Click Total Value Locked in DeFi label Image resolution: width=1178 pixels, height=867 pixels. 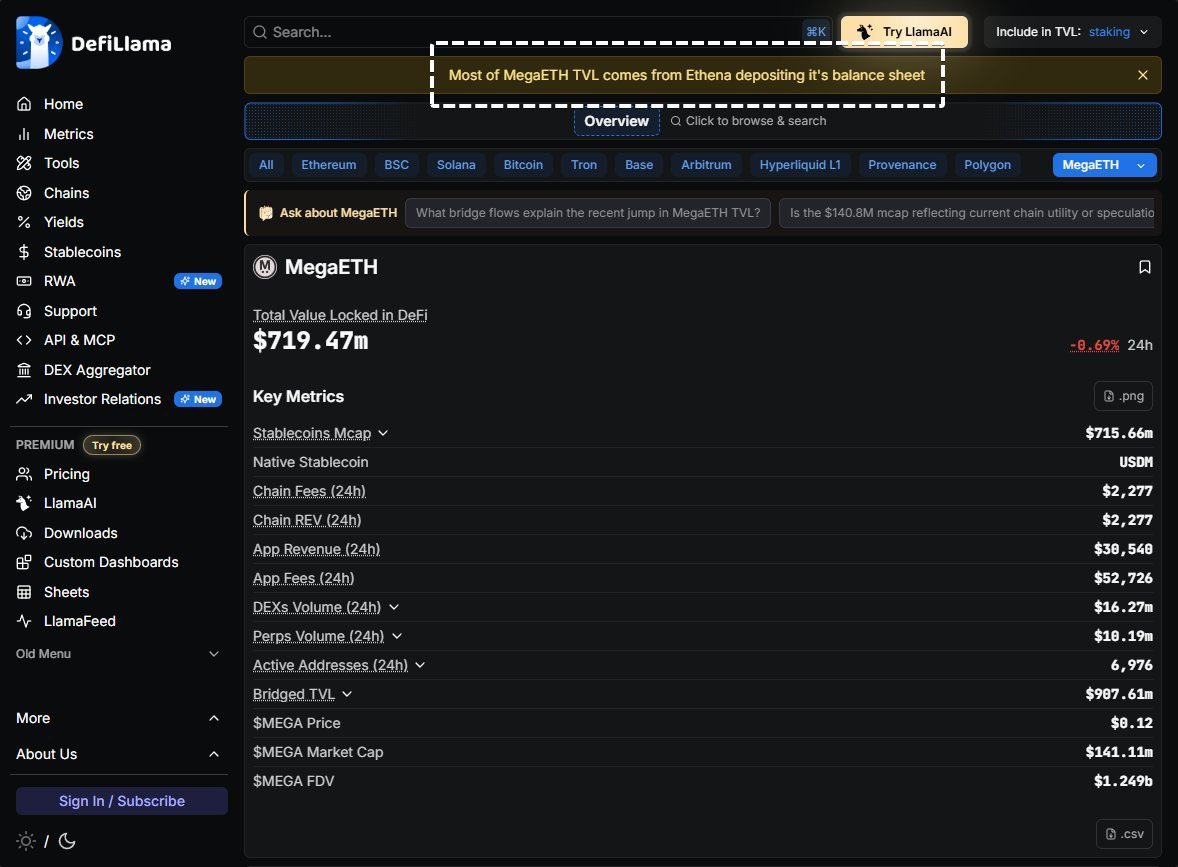[x=340, y=315]
